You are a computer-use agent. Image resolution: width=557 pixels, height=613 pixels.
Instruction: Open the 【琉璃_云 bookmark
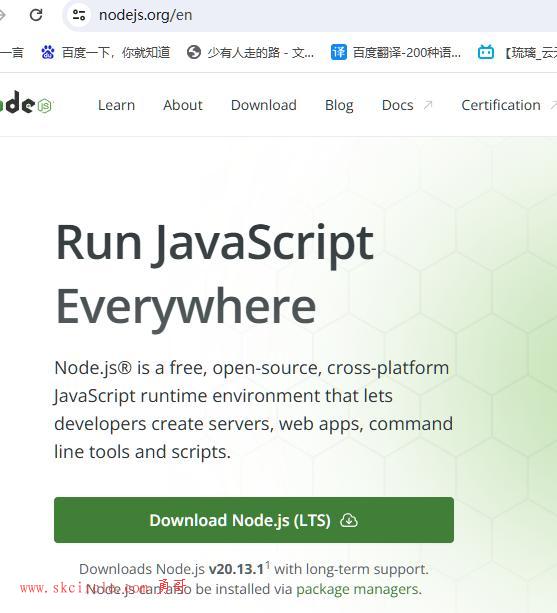point(518,52)
